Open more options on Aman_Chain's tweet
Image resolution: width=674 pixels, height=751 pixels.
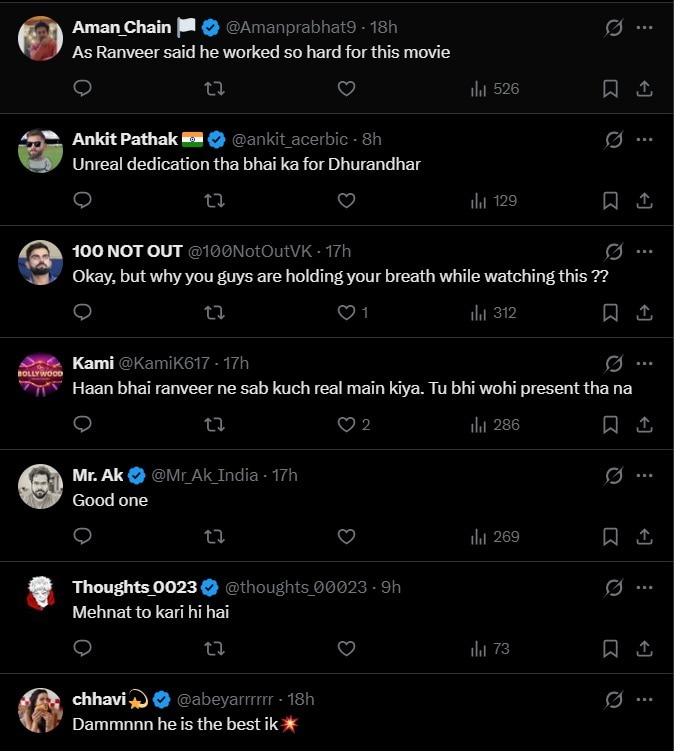coord(645,28)
